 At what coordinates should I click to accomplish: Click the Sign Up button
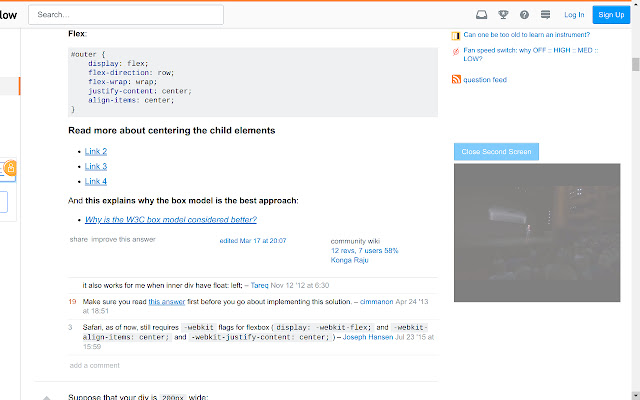(x=611, y=15)
